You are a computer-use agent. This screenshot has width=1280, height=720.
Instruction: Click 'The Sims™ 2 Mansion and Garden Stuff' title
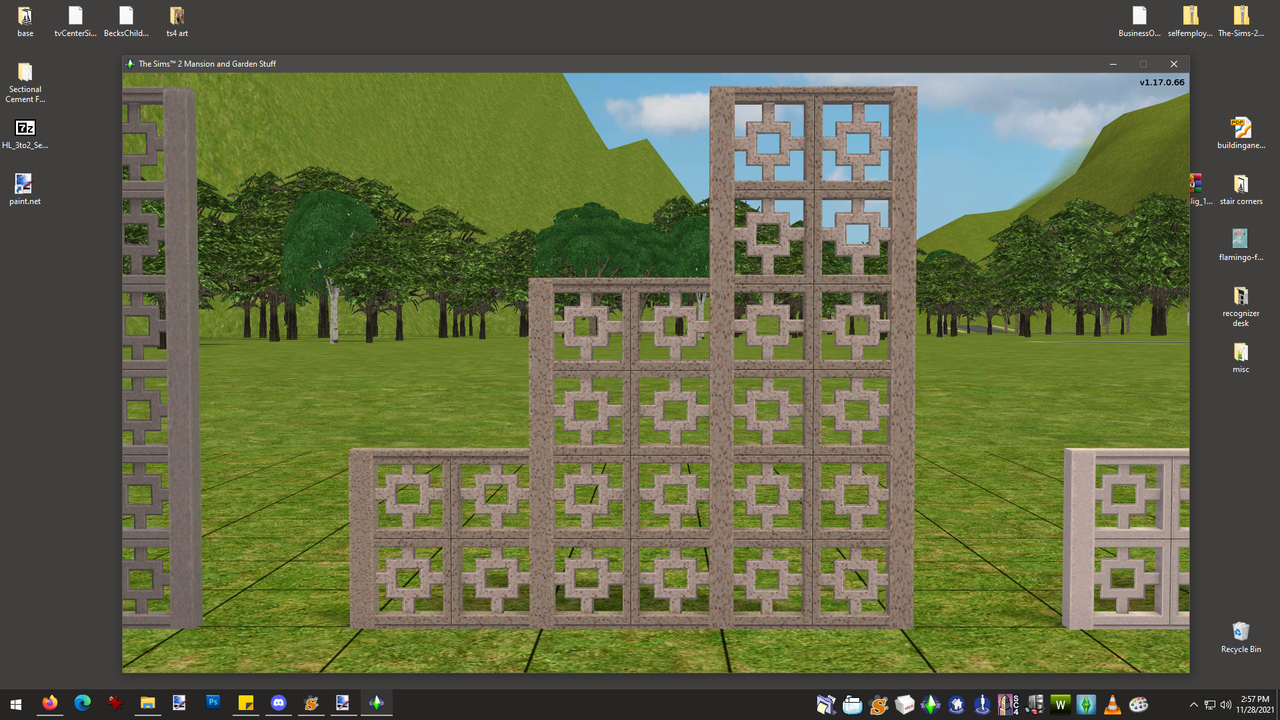[x=207, y=64]
